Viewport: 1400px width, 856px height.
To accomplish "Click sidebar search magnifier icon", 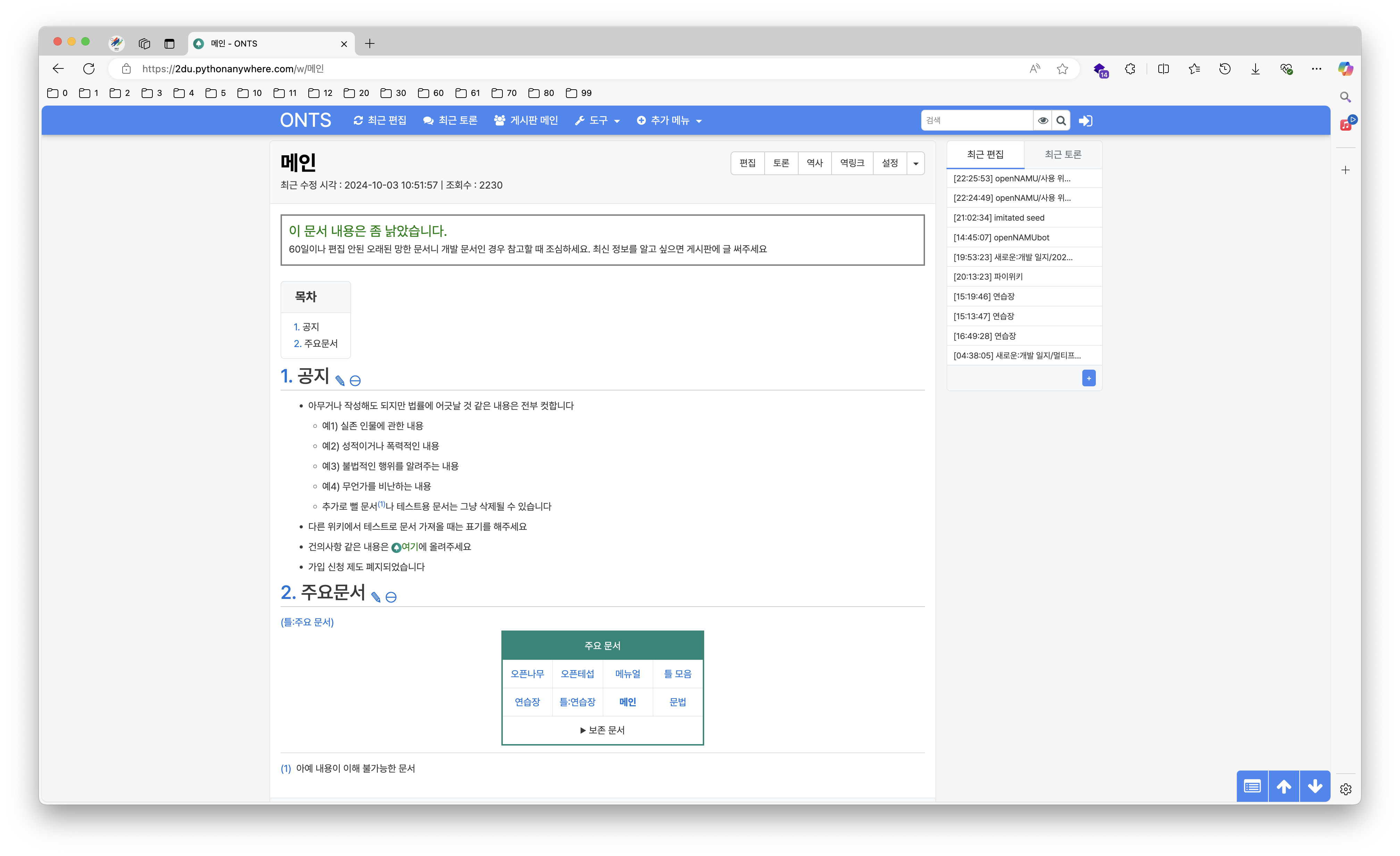I will click(x=1345, y=97).
